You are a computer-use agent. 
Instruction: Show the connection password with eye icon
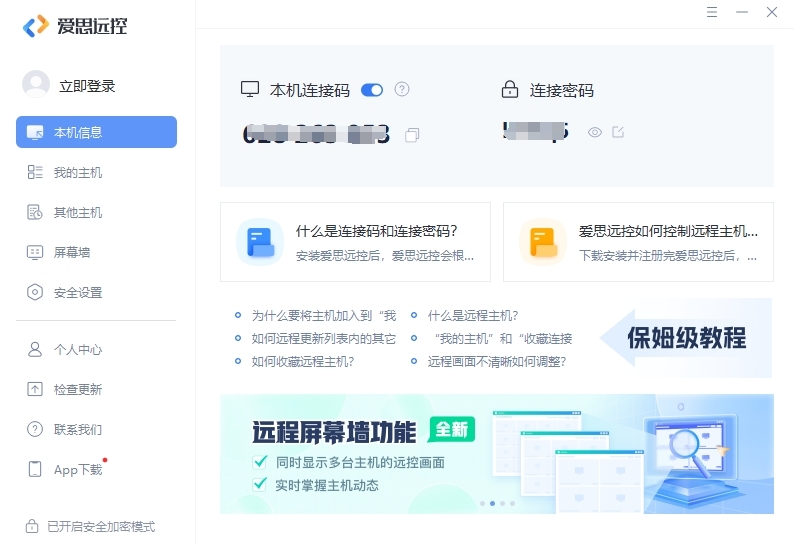click(x=595, y=132)
